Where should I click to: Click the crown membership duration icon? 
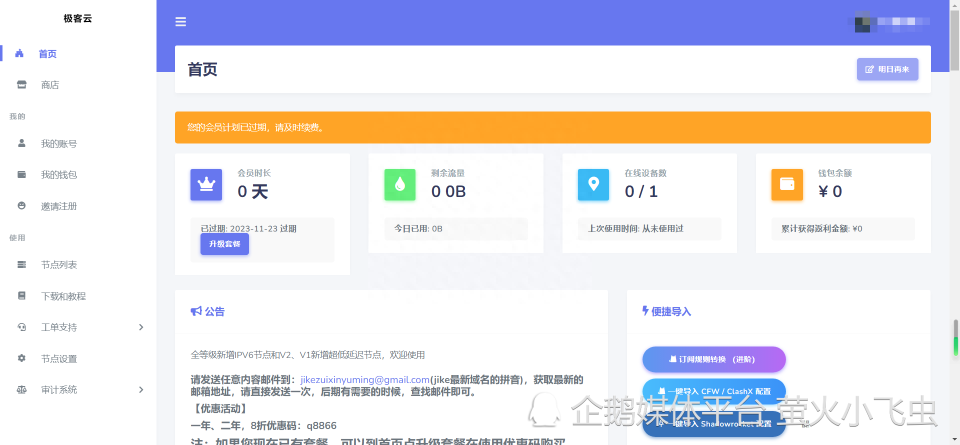point(206,185)
